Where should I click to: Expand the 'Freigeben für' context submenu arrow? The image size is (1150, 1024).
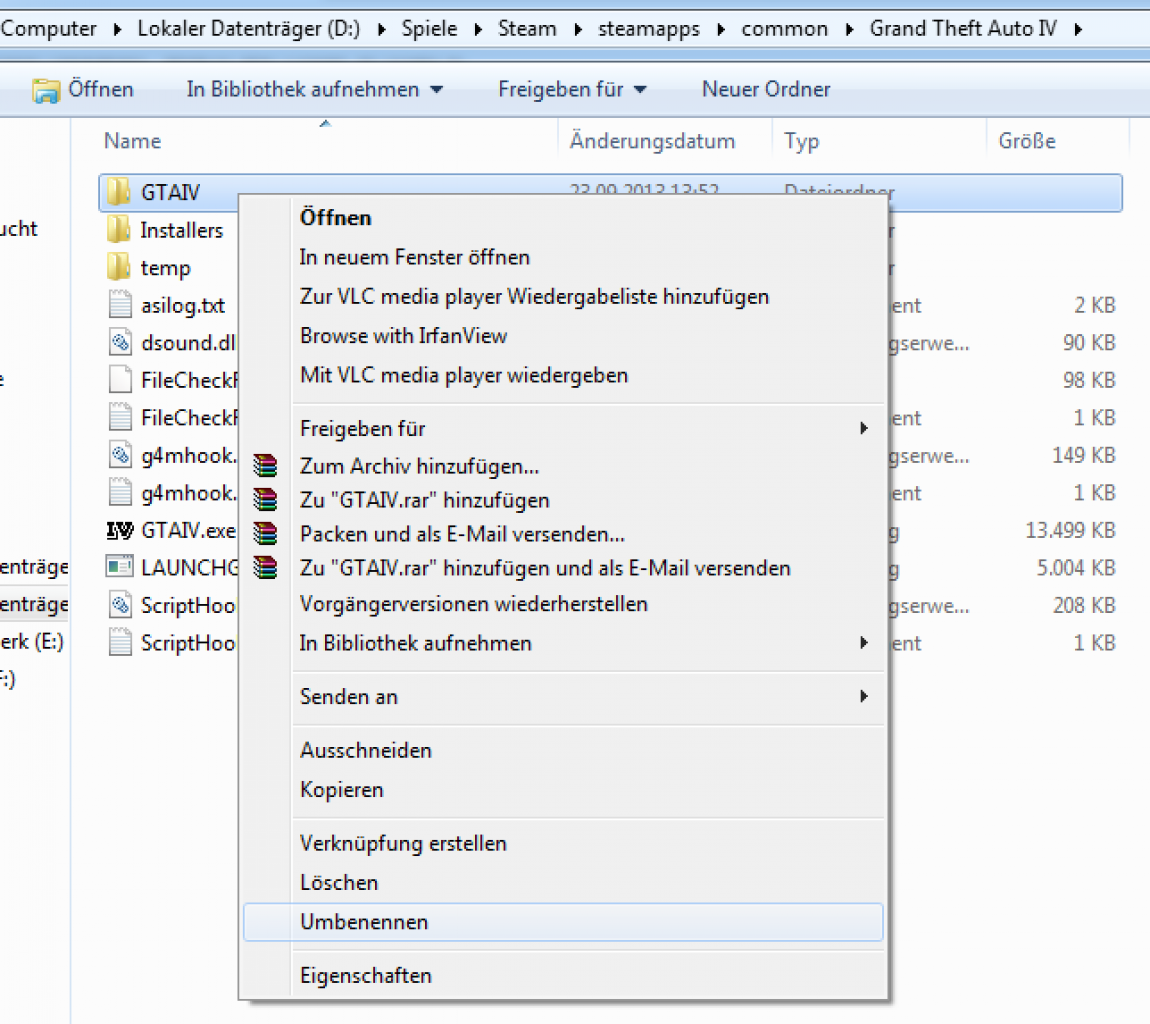[x=864, y=428]
